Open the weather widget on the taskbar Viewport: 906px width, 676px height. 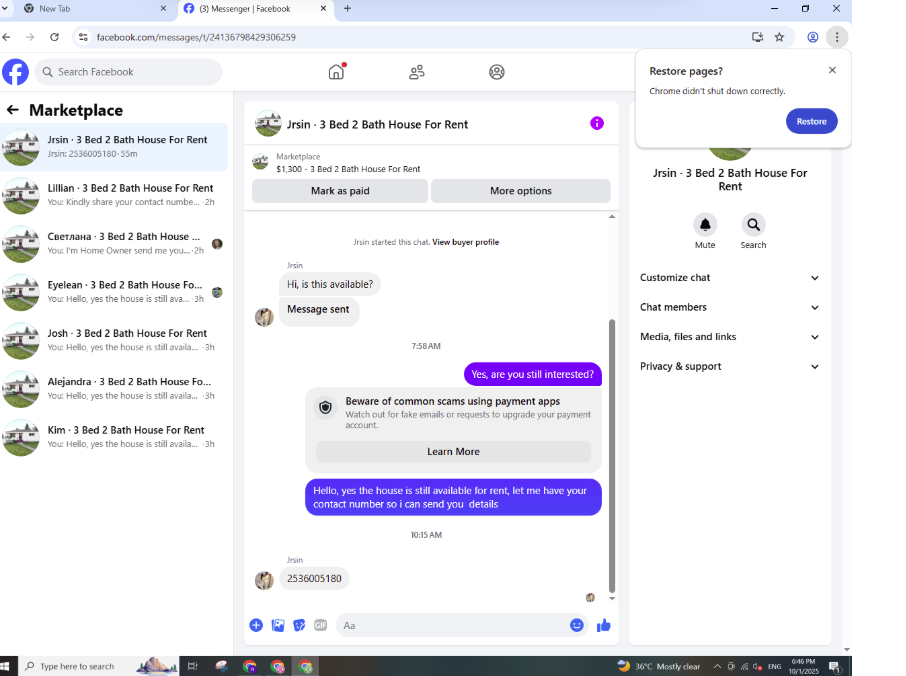click(x=659, y=666)
